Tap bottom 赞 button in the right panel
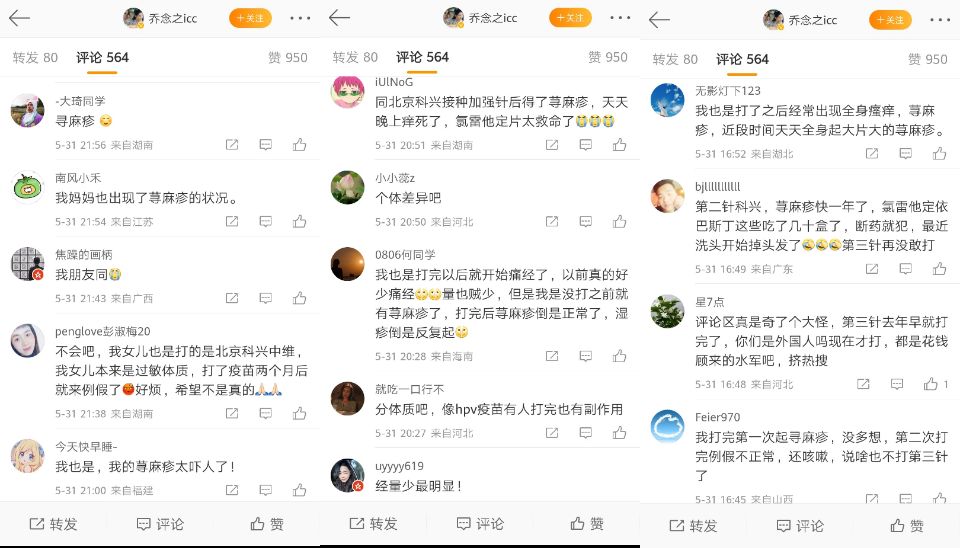The width and height of the screenshot is (960, 548). [x=907, y=525]
